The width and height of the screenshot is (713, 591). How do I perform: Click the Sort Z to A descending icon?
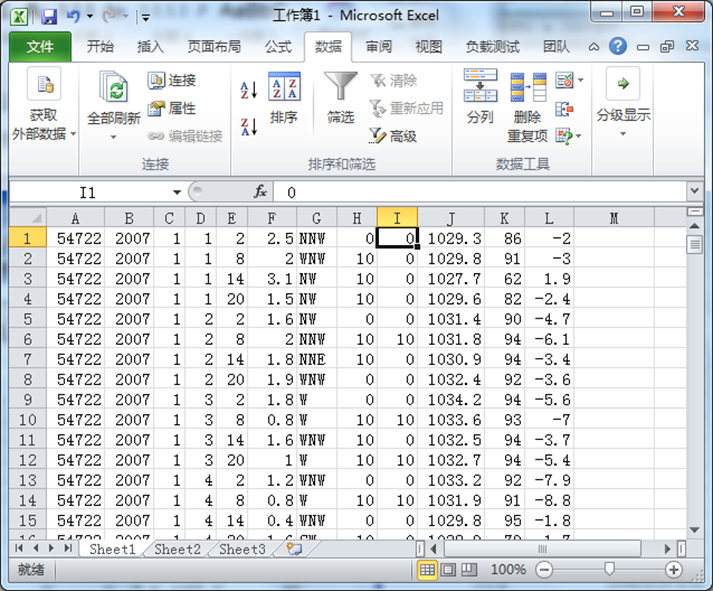coord(249,126)
